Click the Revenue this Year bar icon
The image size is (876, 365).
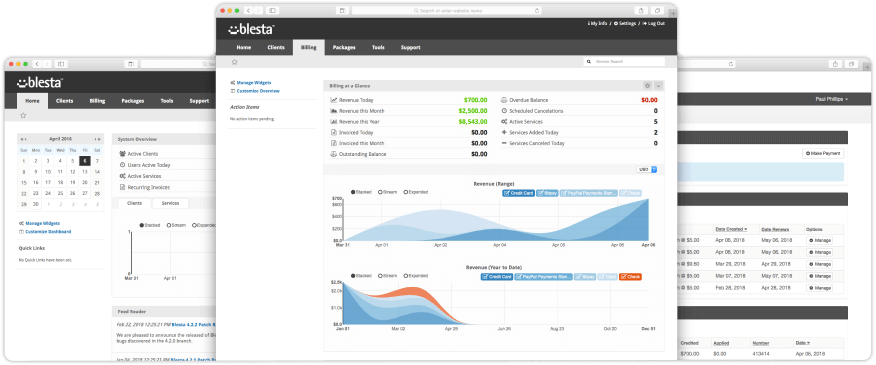334,121
